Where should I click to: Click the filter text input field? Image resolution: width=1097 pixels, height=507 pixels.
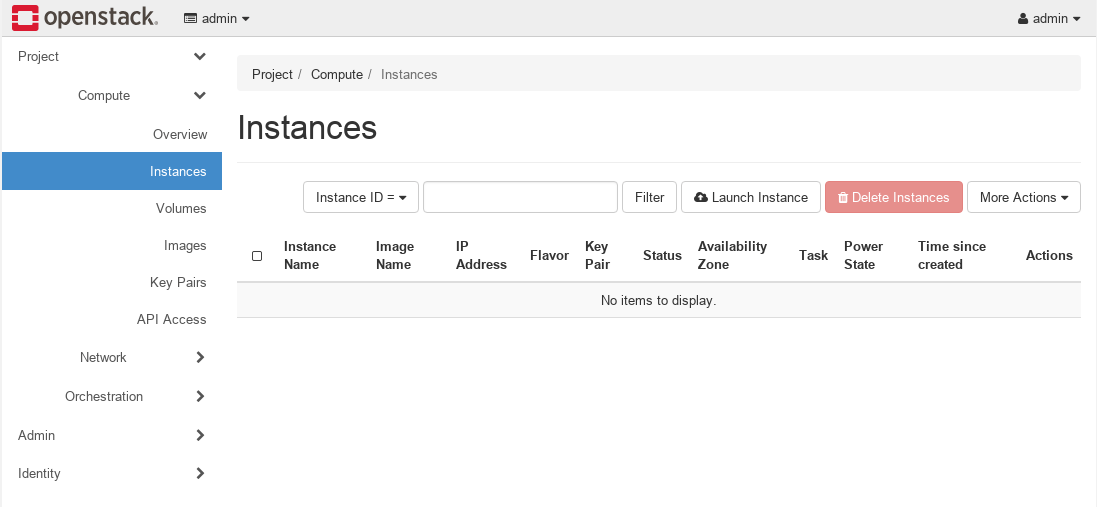click(521, 197)
